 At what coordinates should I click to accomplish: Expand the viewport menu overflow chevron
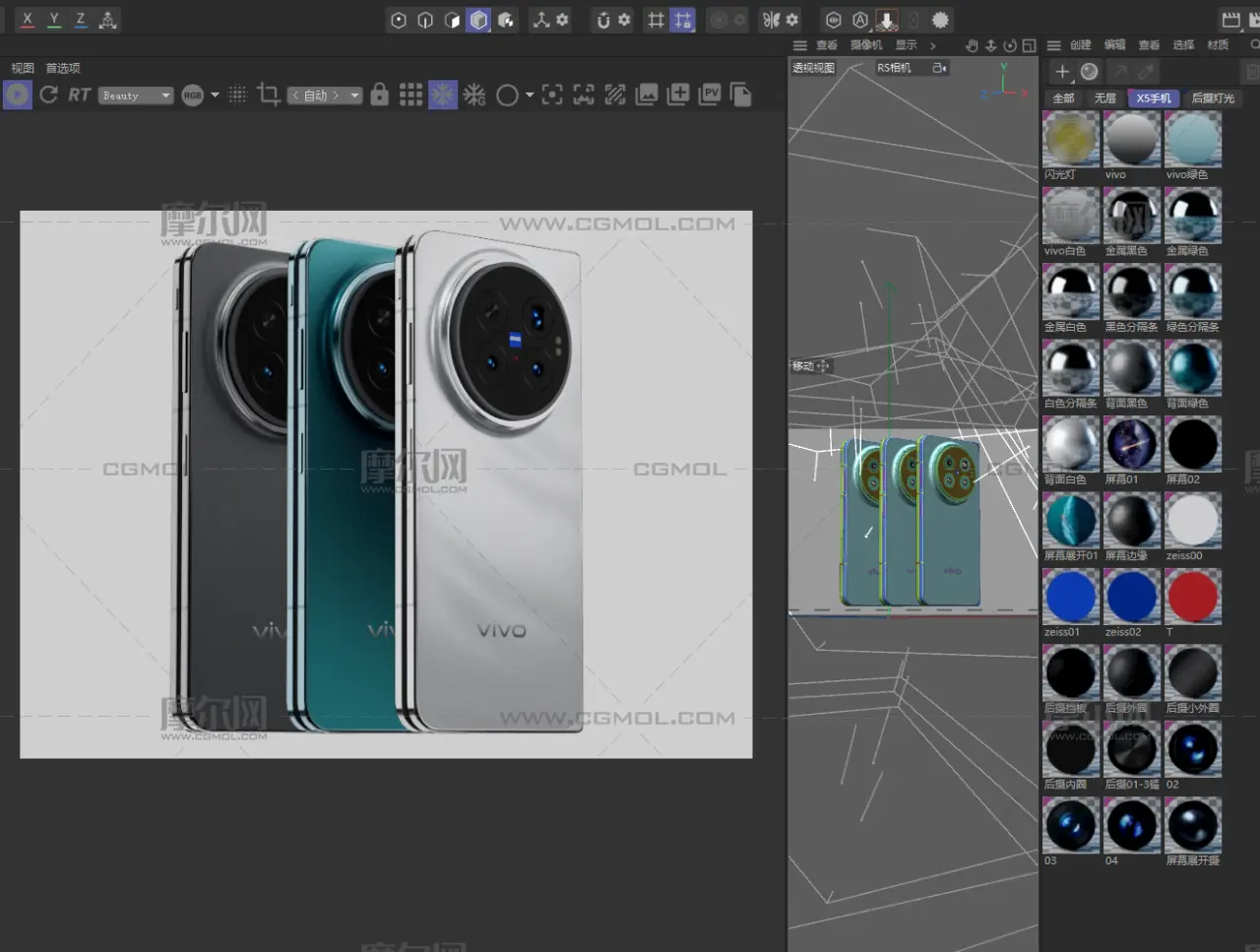932,45
